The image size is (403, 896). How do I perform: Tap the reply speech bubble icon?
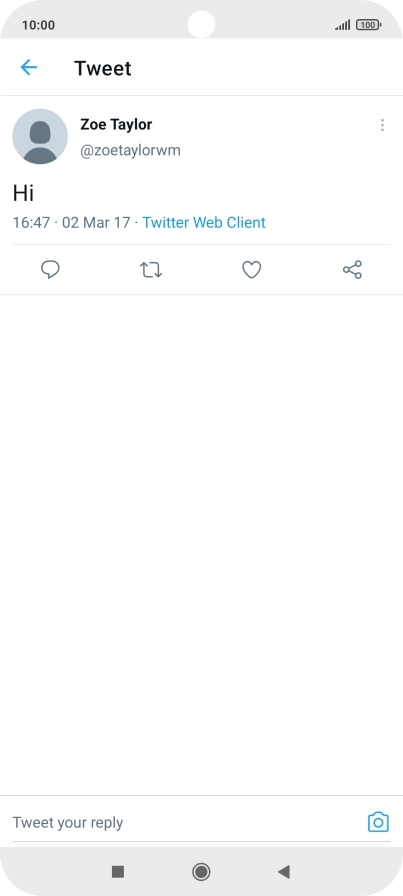point(50,270)
